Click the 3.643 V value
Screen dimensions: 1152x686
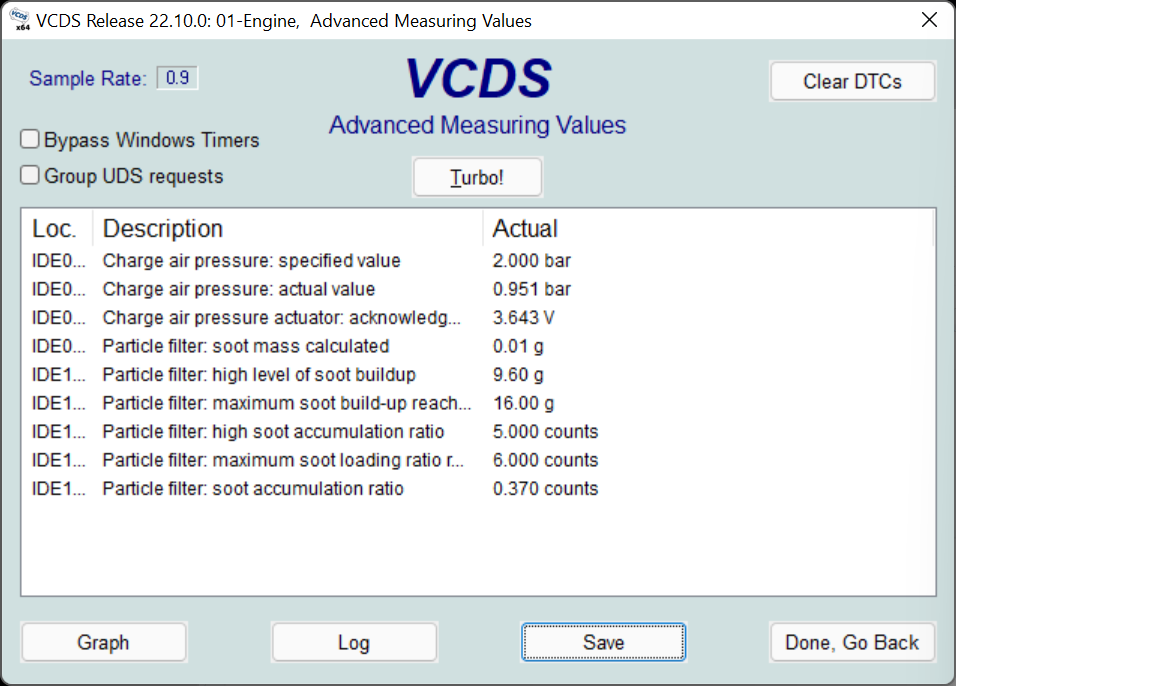[x=524, y=318]
